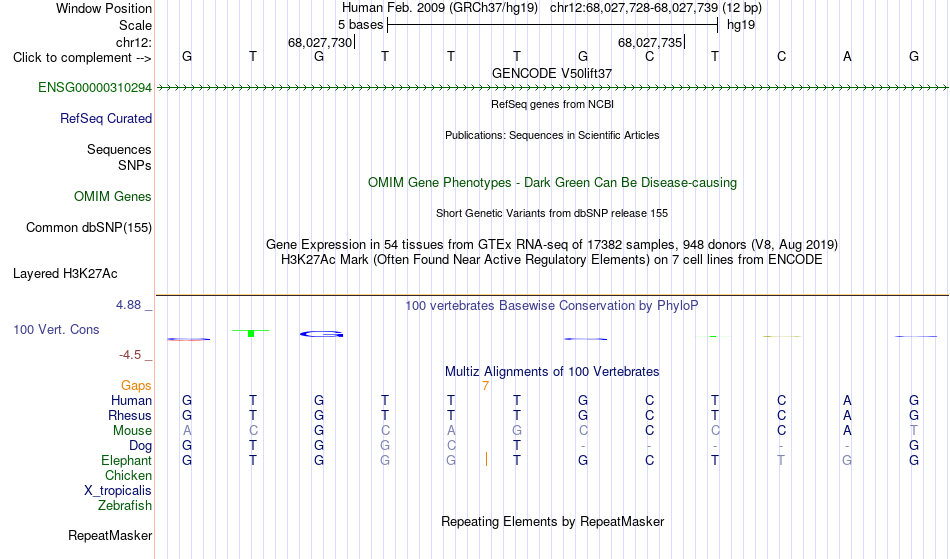The image size is (950, 559).
Task: Click the green arrowed GENCODE gene line
Action: point(552,88)
